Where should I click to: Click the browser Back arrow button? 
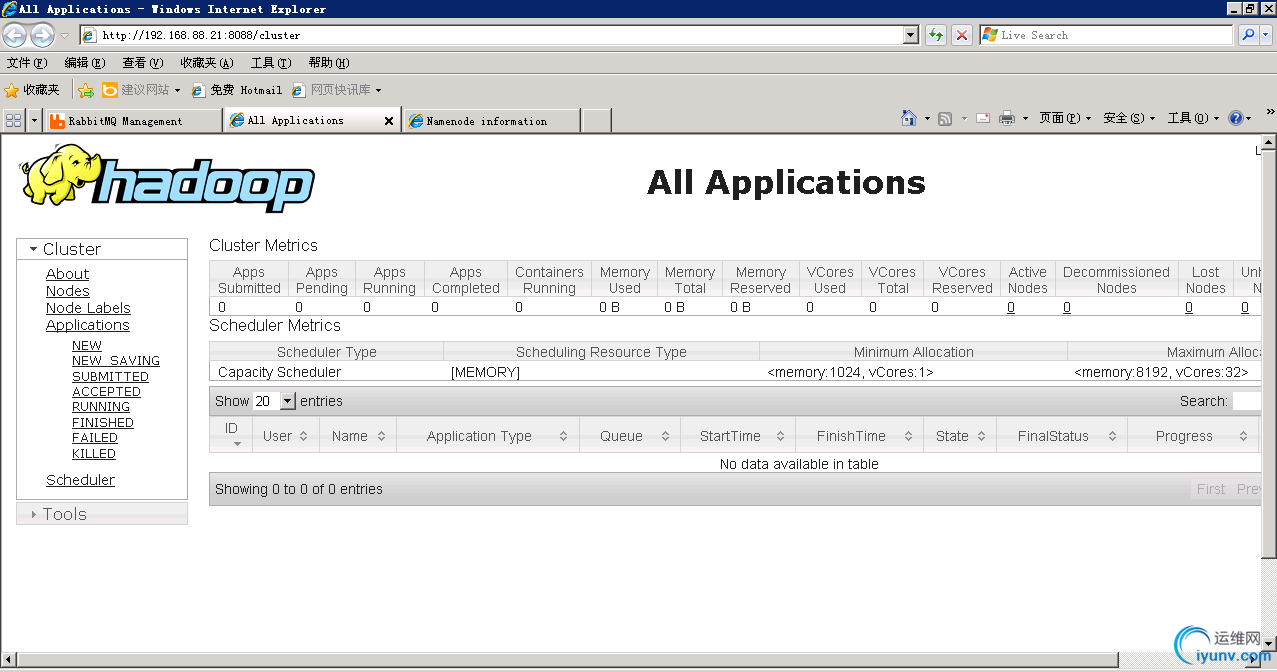point(15,36)
